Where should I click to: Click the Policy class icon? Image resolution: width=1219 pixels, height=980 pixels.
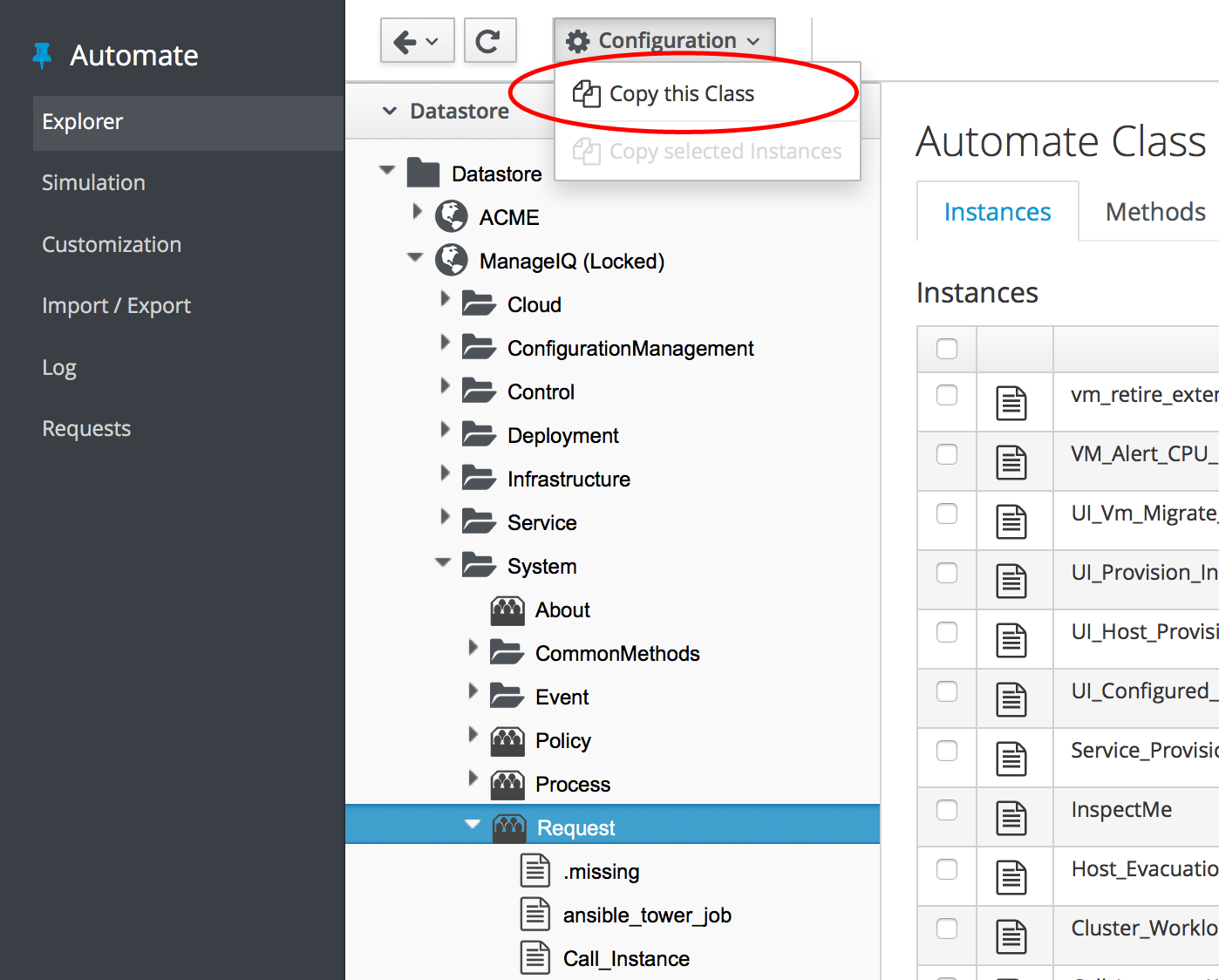[x=507, y=741]
